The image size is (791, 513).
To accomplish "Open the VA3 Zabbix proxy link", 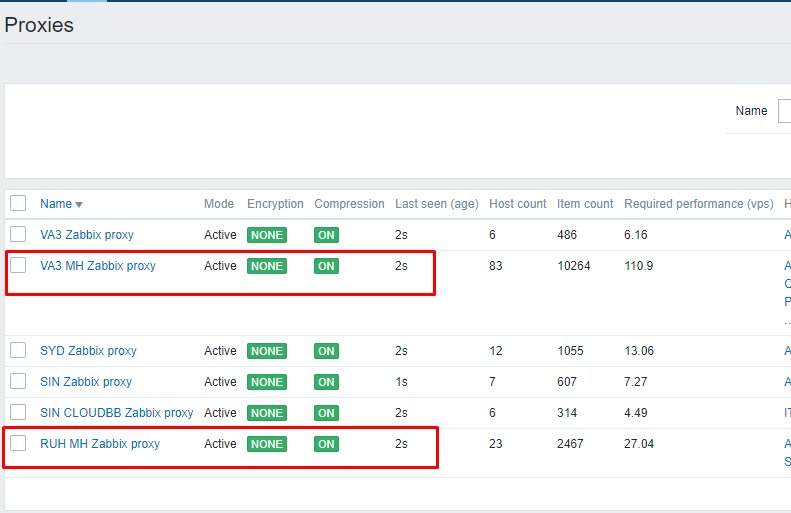I will pos(86,235).
